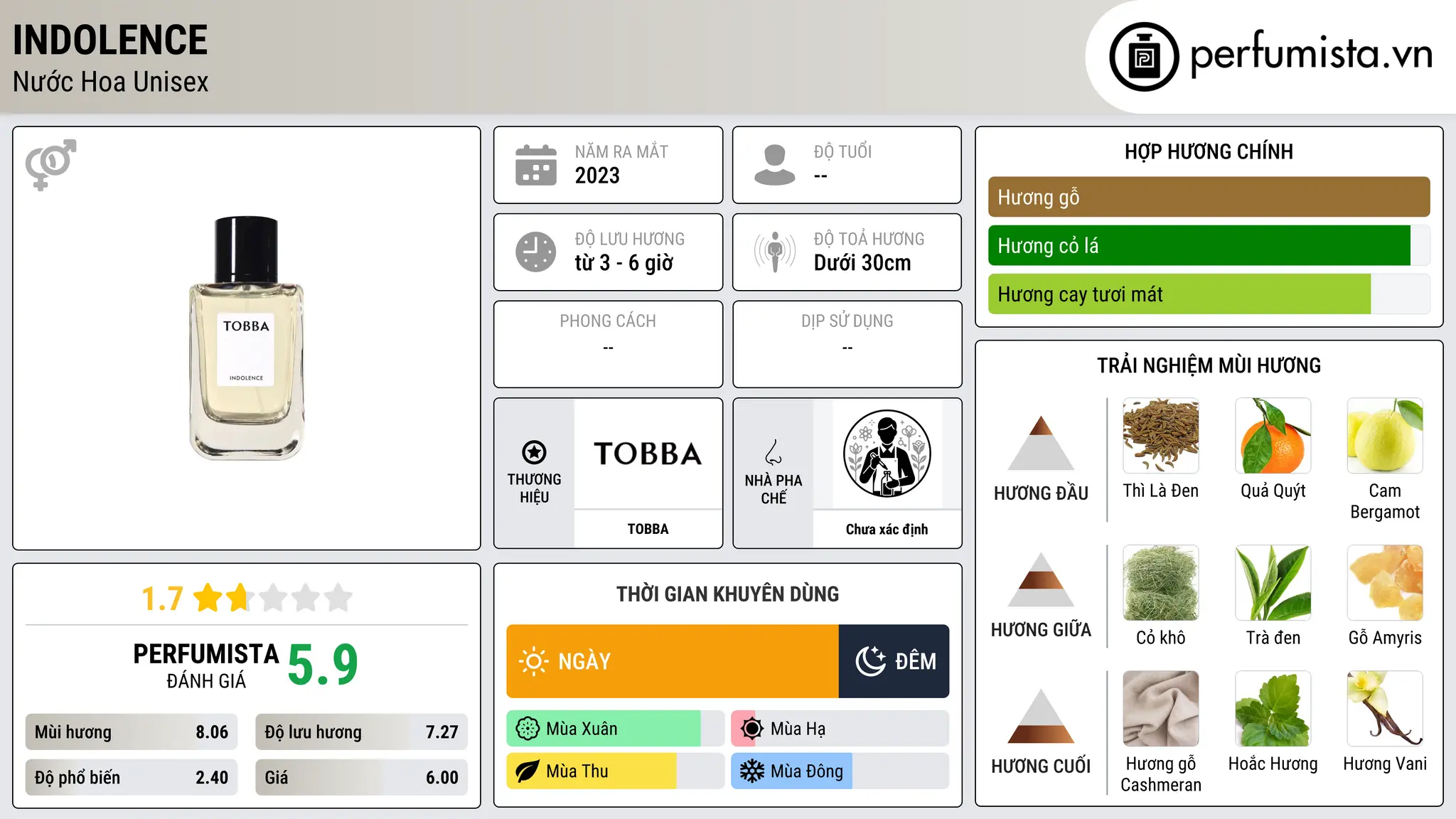1456x819 pixels.
Task: Click the Mùa Hạ season bar
Action: tap(840, 729)
